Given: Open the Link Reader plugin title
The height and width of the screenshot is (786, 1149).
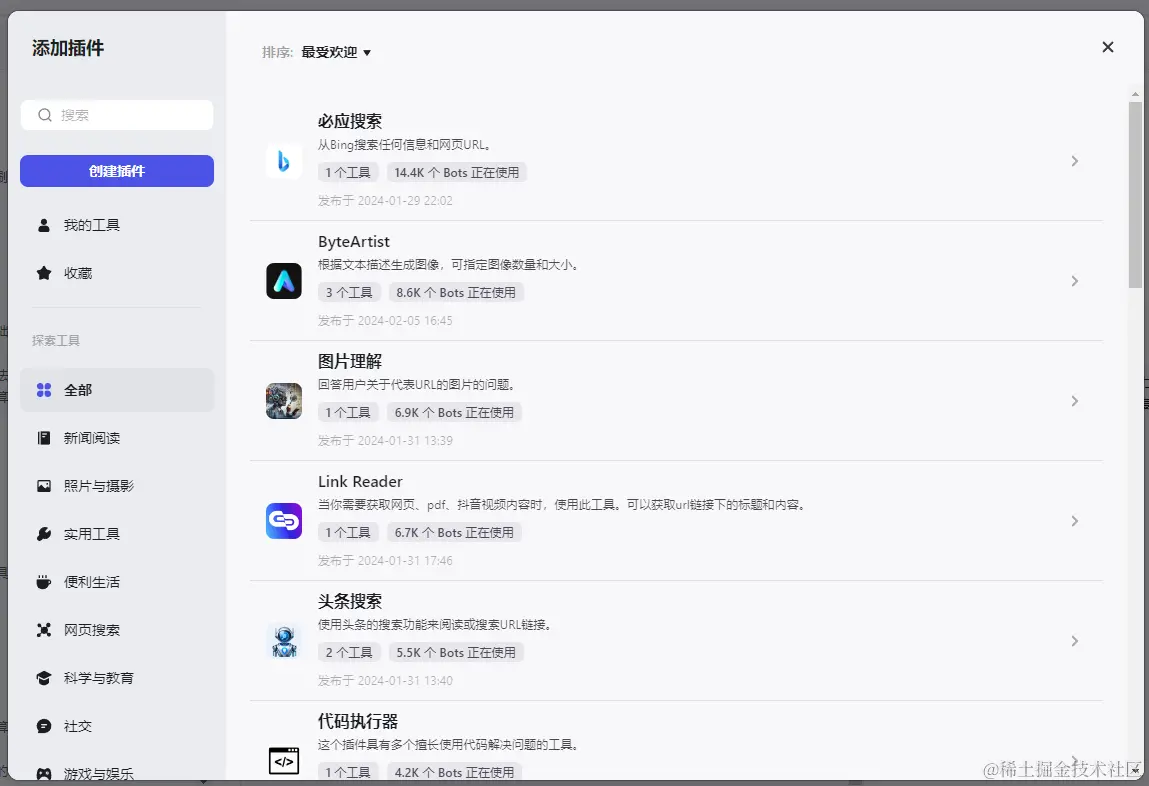Looking at the screenshot, I should pyautogui.click(x=361, y=481).
